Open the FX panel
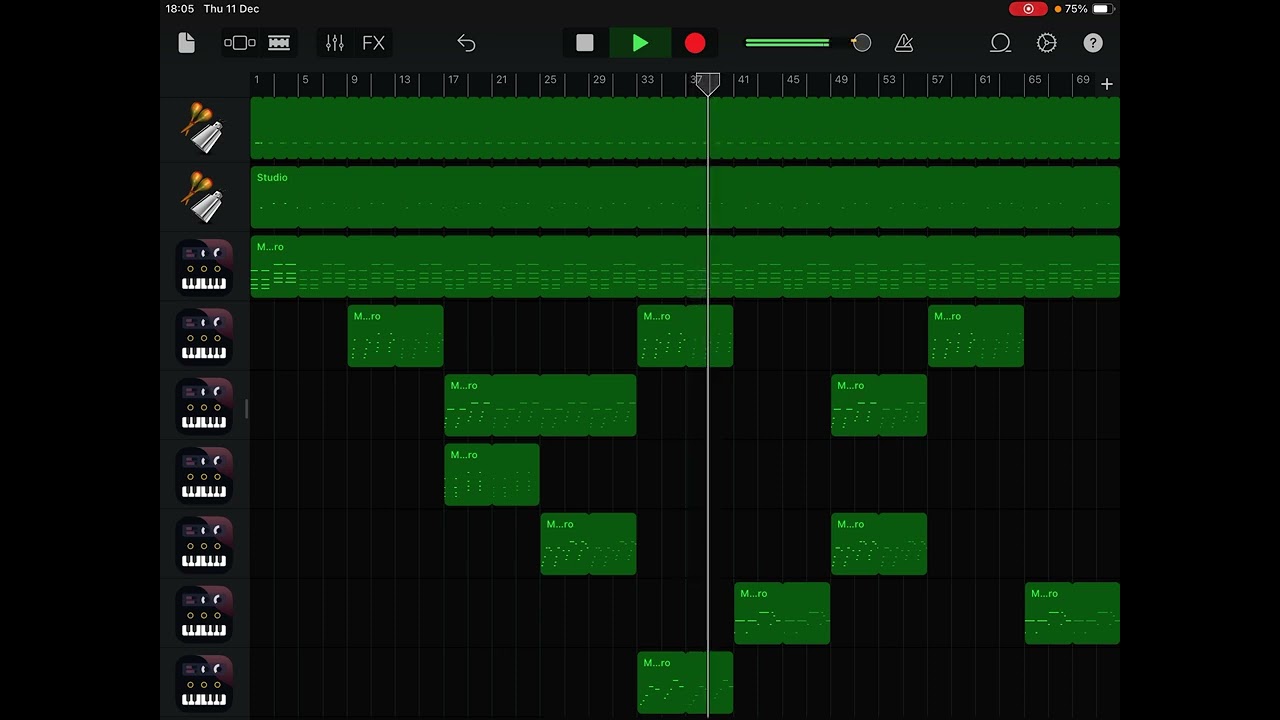The image size is (1280, 720). (373, 43)
